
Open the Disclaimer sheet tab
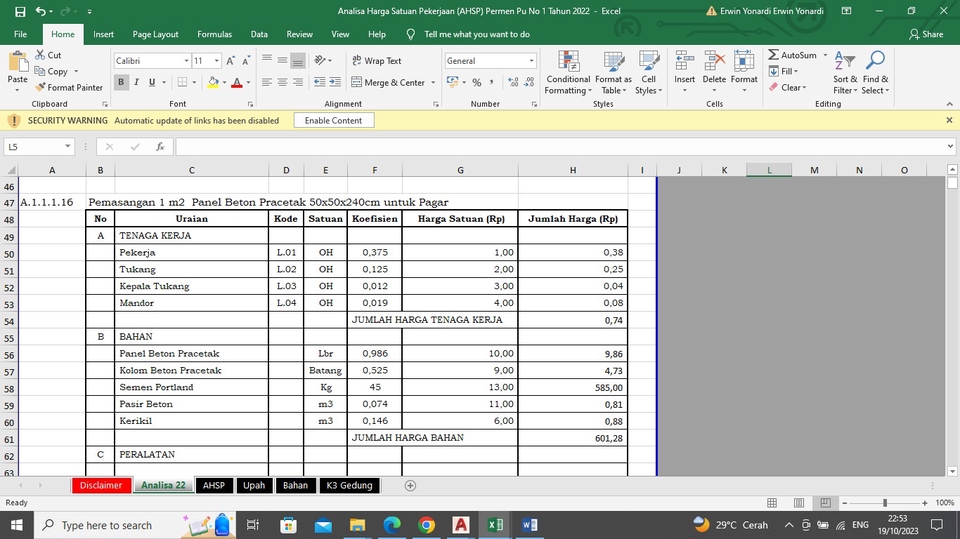[x=101, y=485]
